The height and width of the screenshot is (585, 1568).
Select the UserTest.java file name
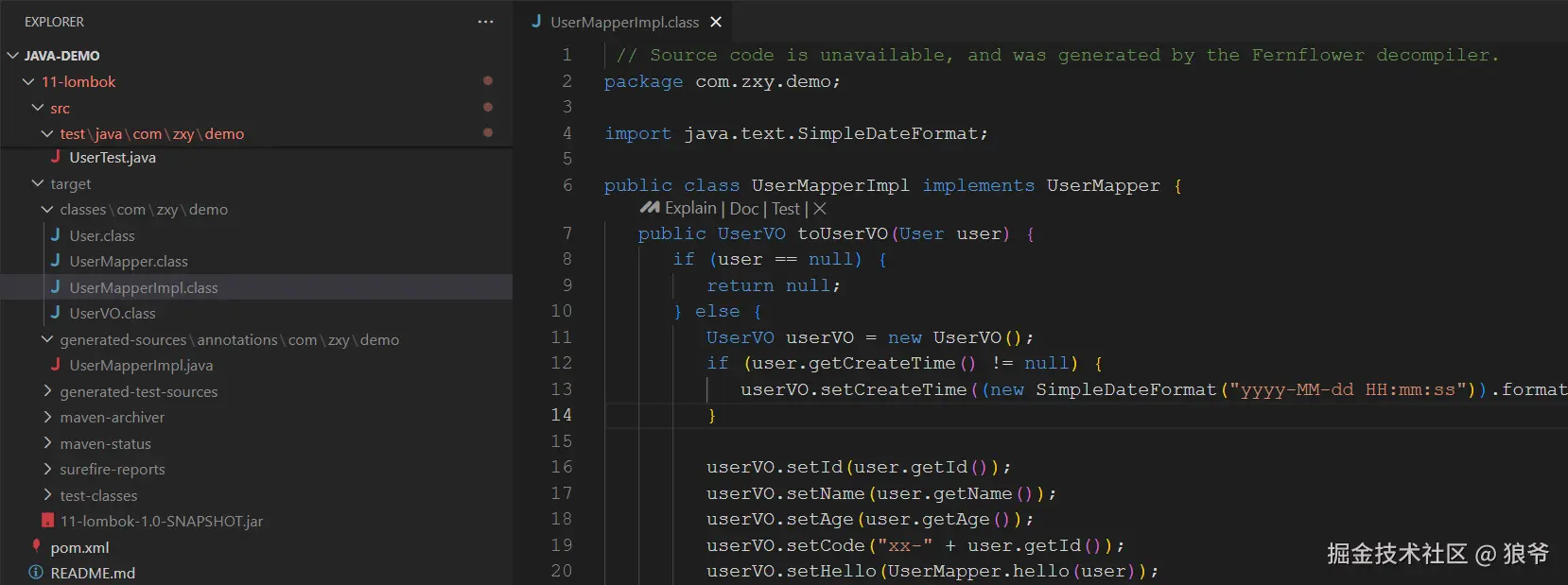pyautogui.click(x=113, y=157)
